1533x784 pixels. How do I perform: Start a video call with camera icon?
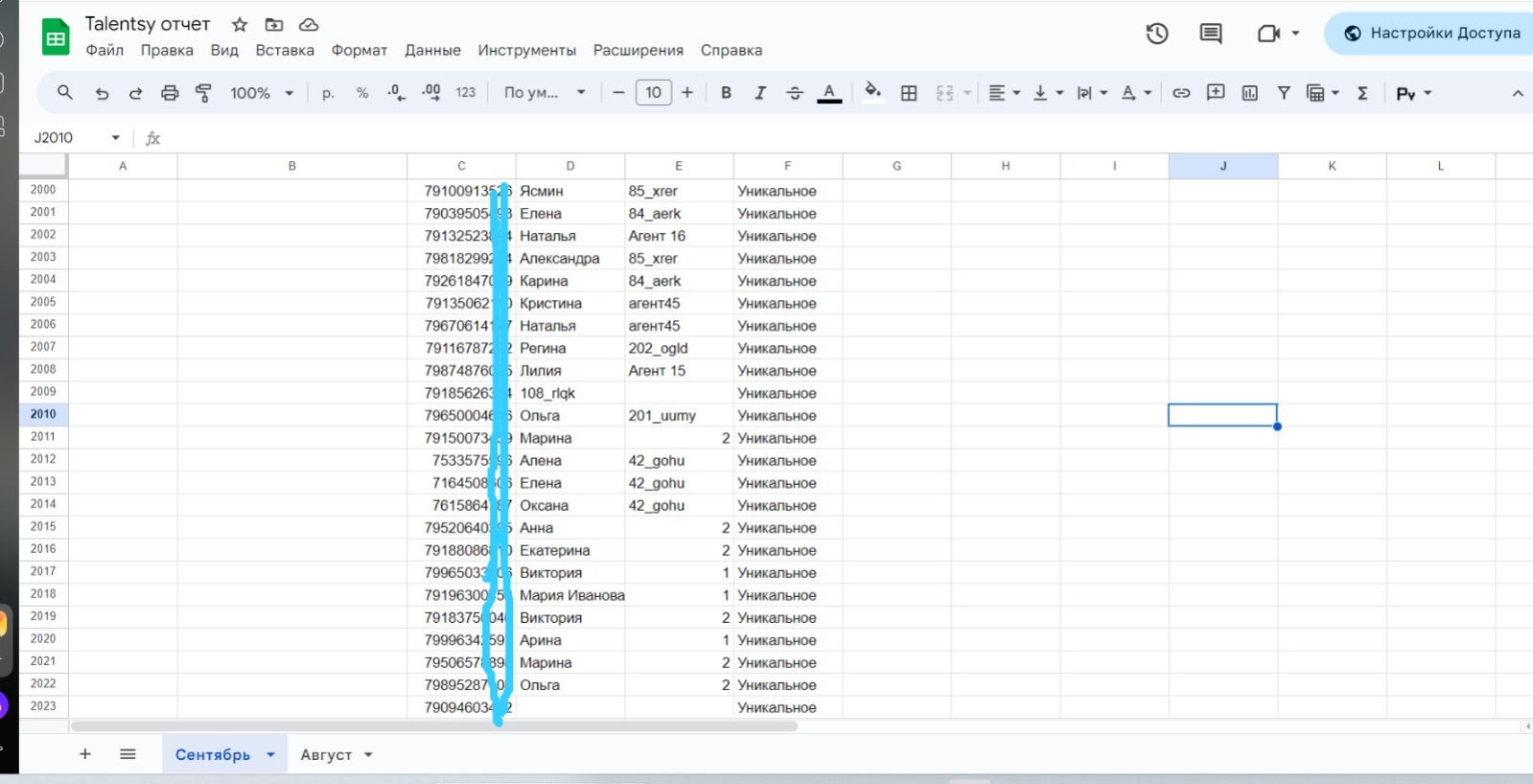[x=1268, y=34]
